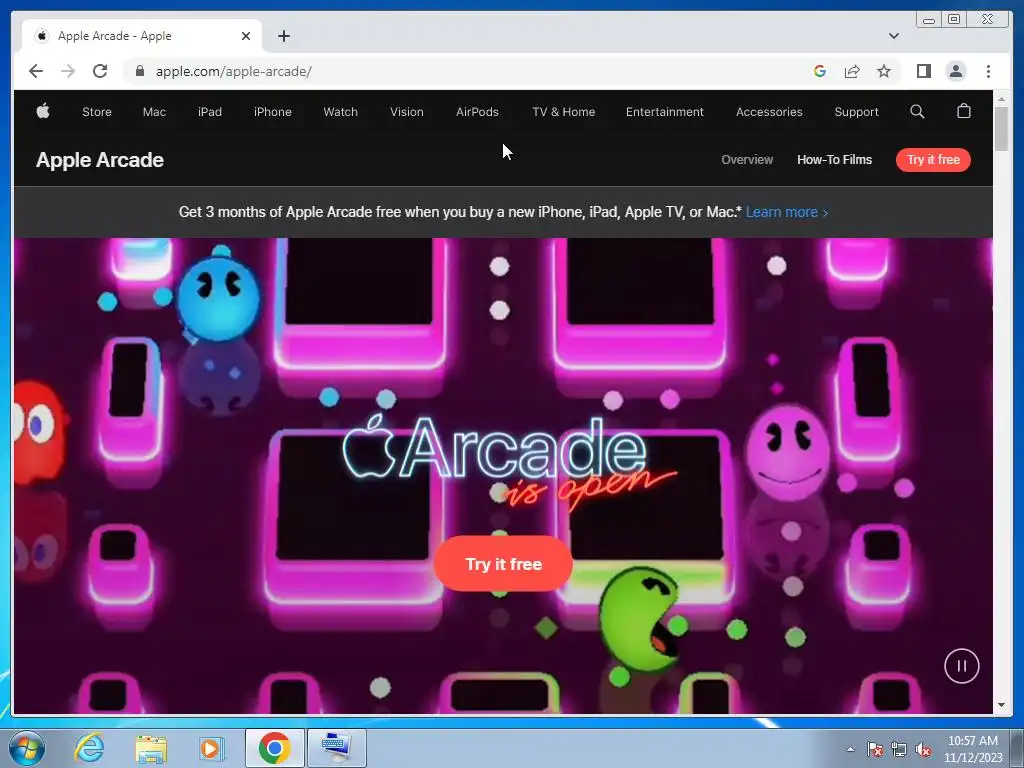Bookmark this page with the star icon
The image size is (1024, 768).
tap(884, 71)
